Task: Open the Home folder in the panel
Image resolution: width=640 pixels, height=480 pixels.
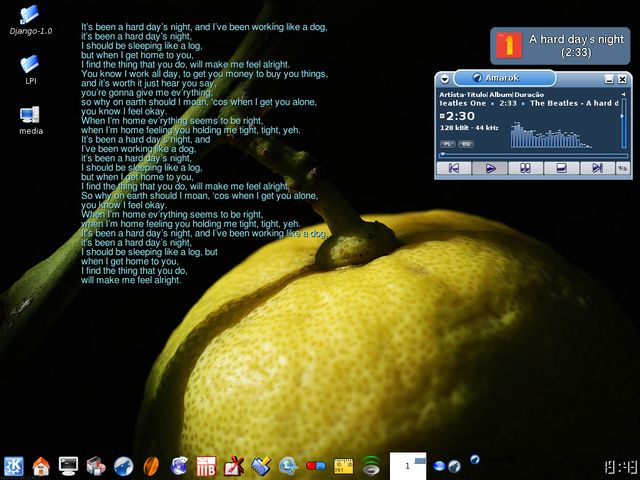Action: pyautogui.click(x=41, y=466)
